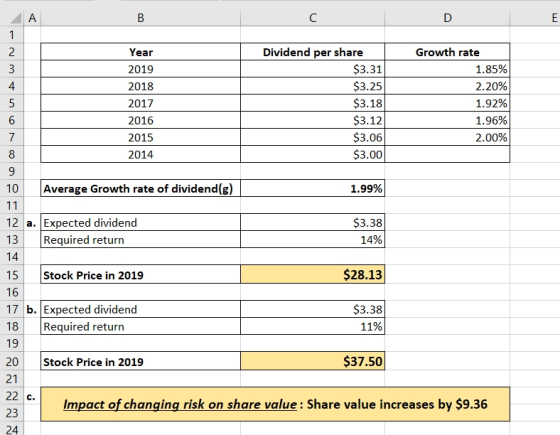Viewport: 560px width, 435px height.
Task: Select the cell containing 2019
Action: pos(141,69)
